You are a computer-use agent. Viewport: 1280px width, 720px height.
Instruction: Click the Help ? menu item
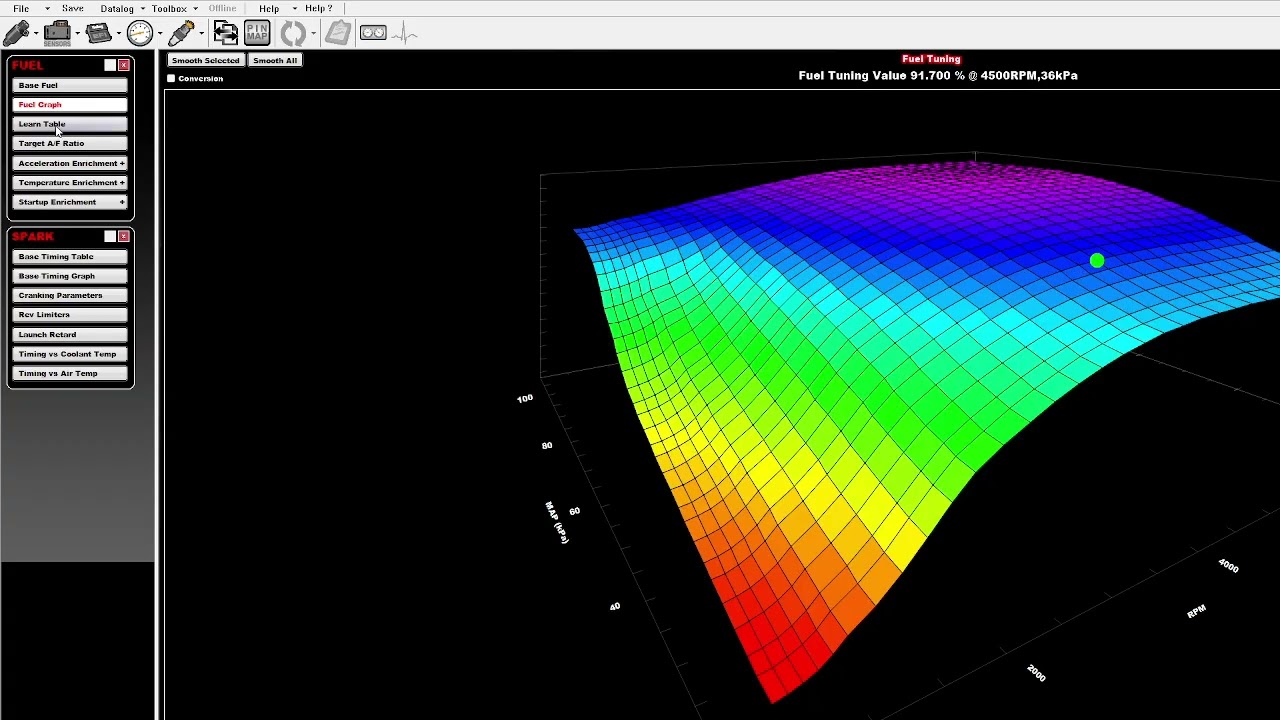coord(319,8)
